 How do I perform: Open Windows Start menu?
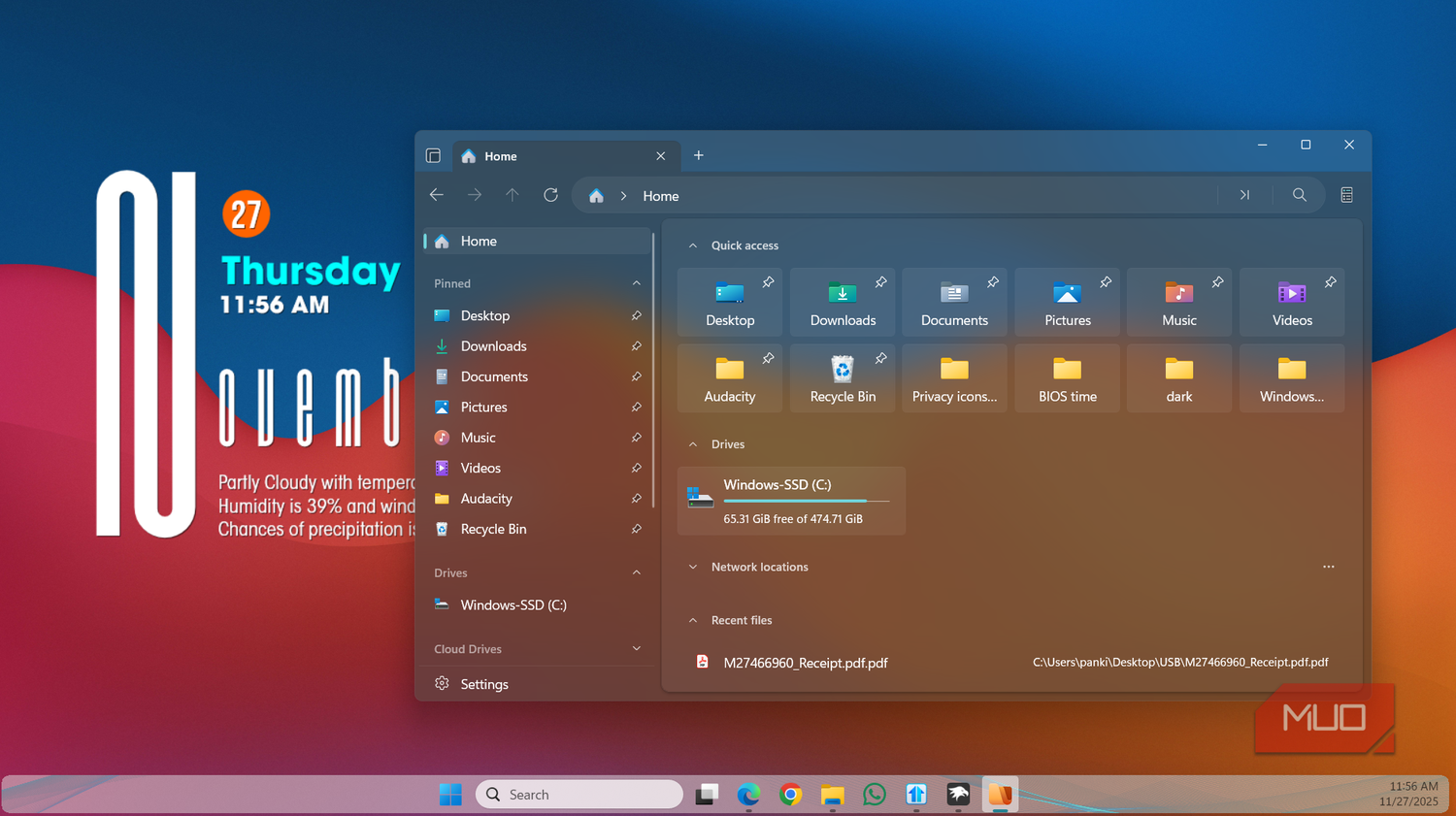click(450, 794)
